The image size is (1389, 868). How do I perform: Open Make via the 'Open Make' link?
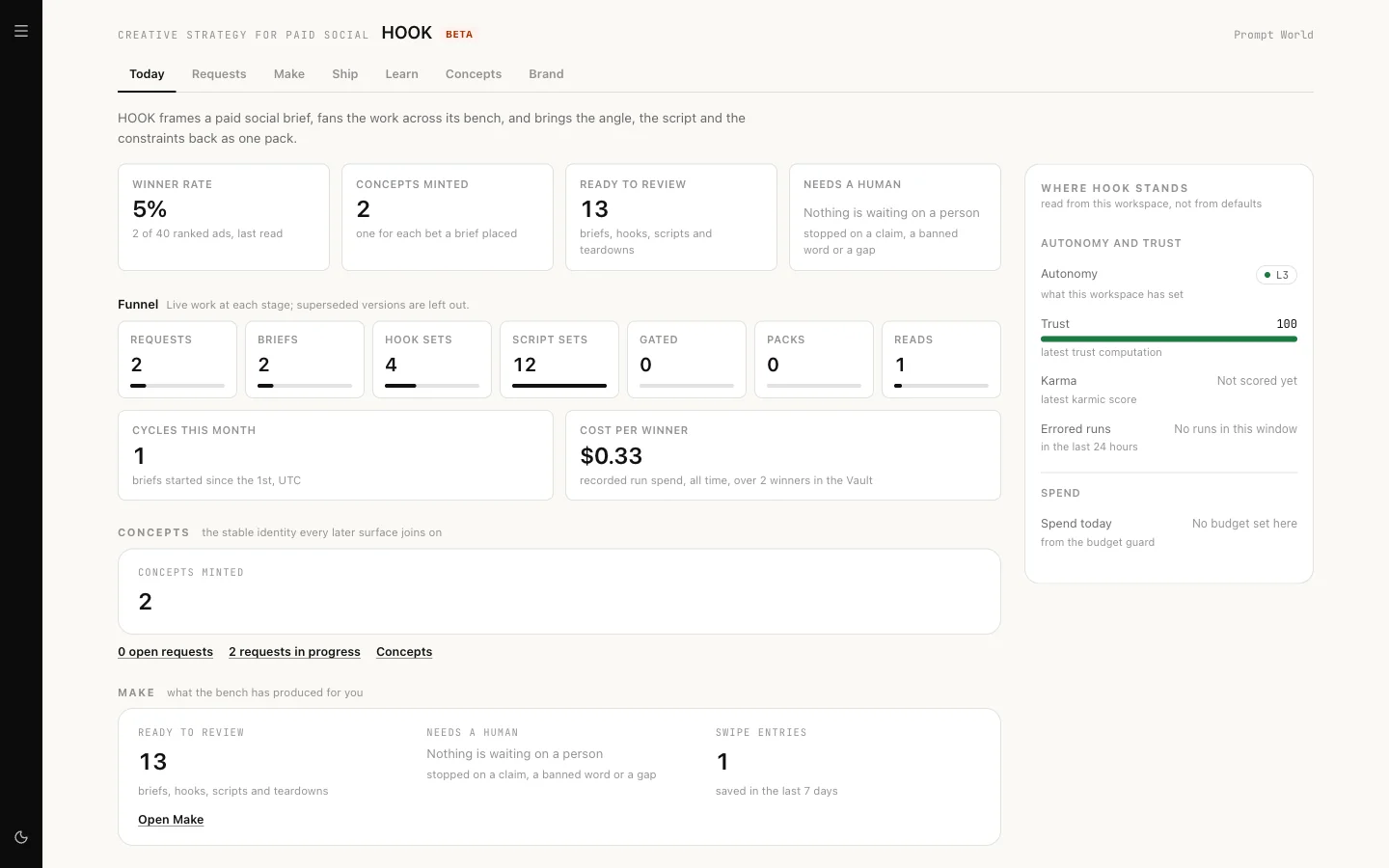(171, 820)
